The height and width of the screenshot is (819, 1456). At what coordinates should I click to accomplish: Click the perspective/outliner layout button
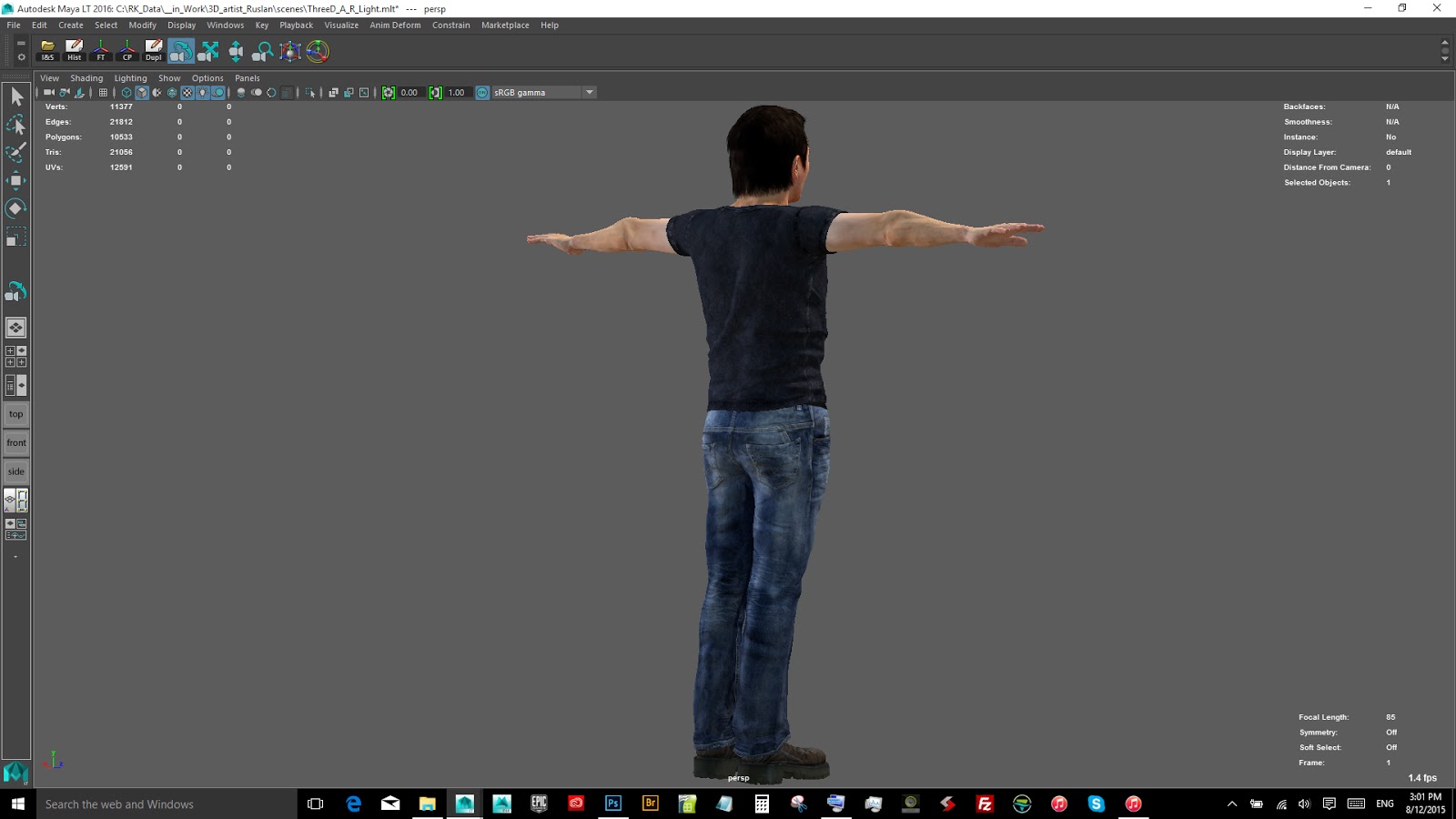coord(16,500)
